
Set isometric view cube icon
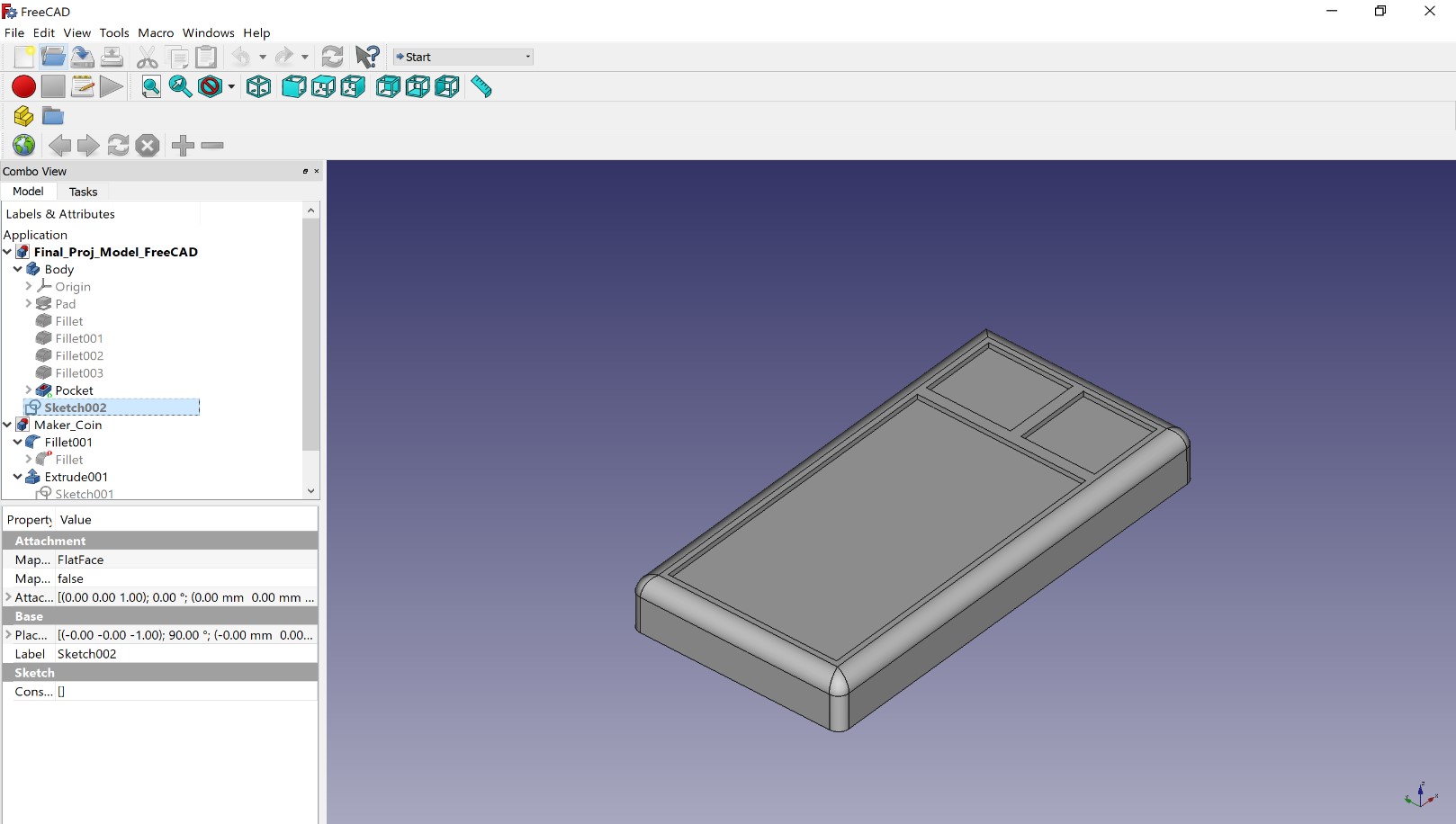[x=259, y=86]
